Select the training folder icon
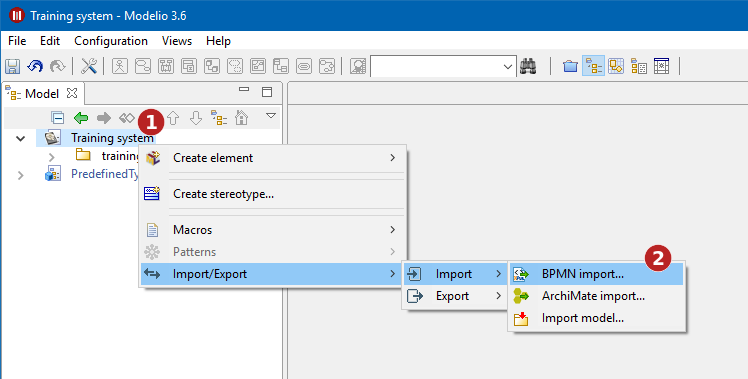The image size is (748, 379). click(x=83, y=155)
